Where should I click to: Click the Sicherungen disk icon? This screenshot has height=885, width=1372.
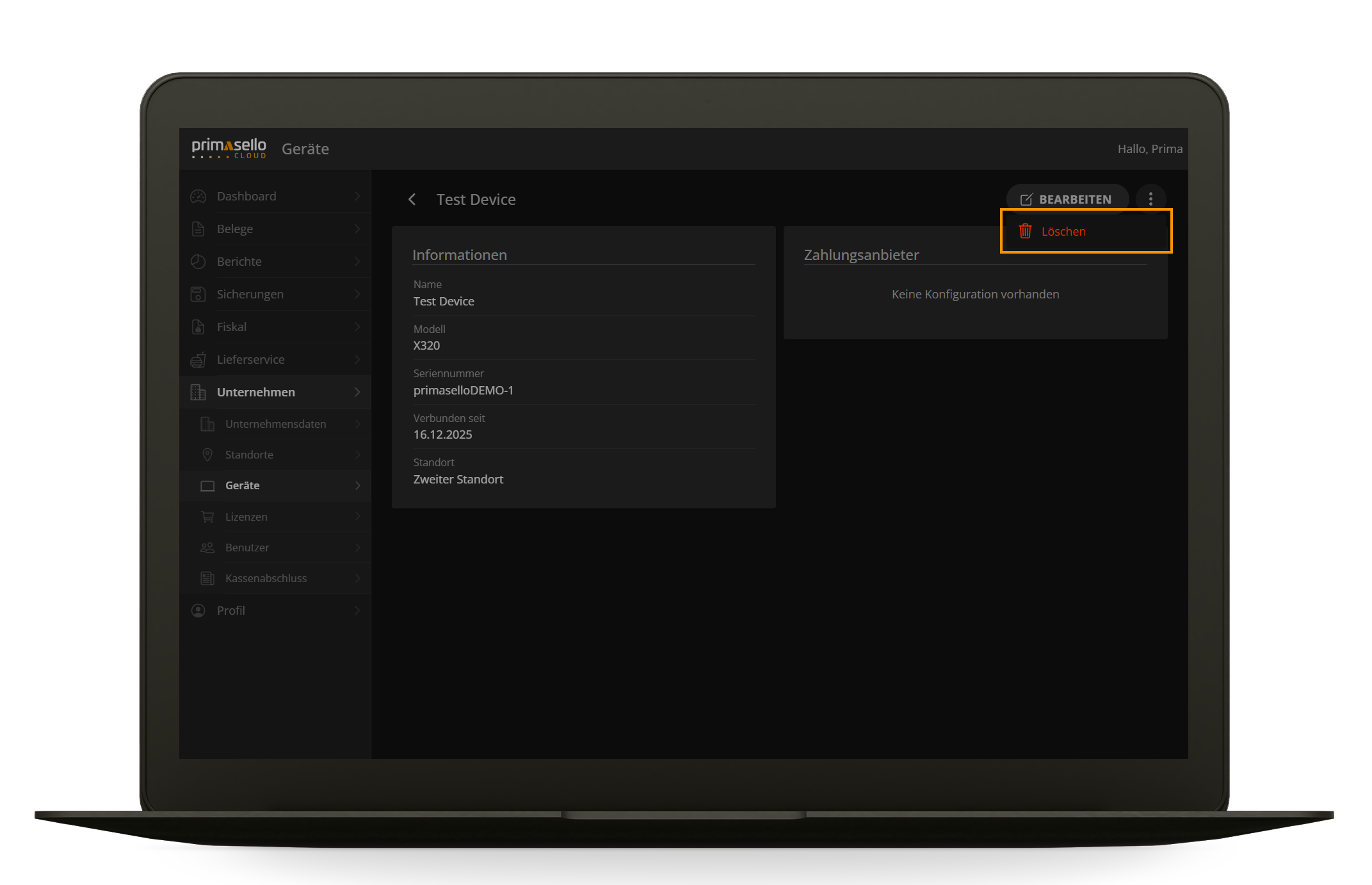click(198, 295)
